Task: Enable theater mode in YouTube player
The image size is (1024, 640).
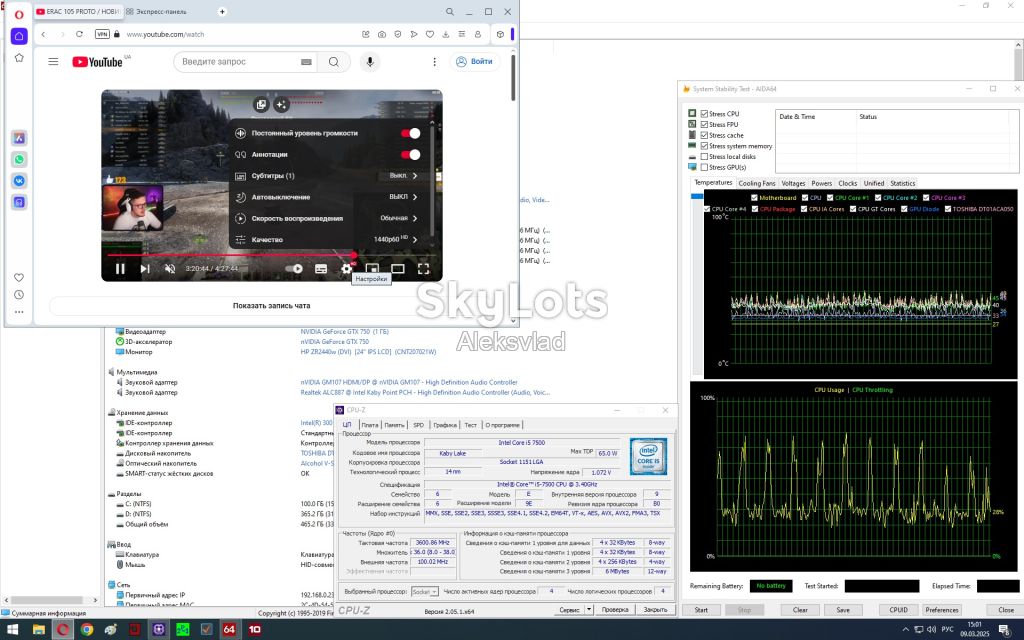Action: [398, 268]
